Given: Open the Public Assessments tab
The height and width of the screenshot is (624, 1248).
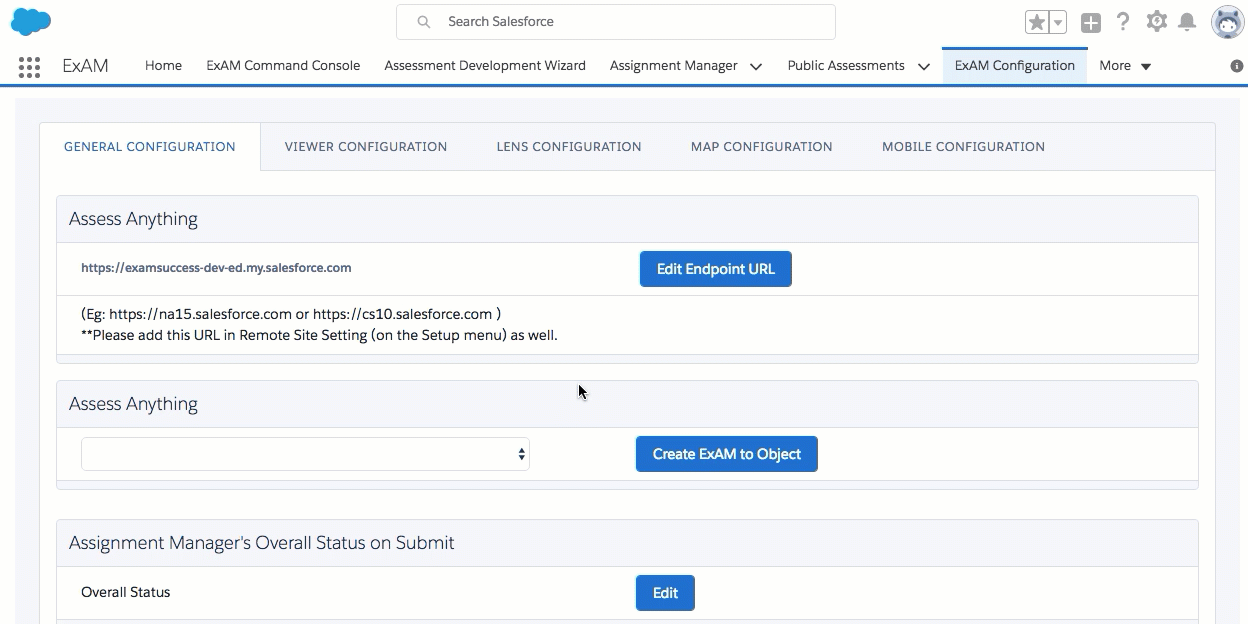Looking at the screenshot, I should [846, 66].
